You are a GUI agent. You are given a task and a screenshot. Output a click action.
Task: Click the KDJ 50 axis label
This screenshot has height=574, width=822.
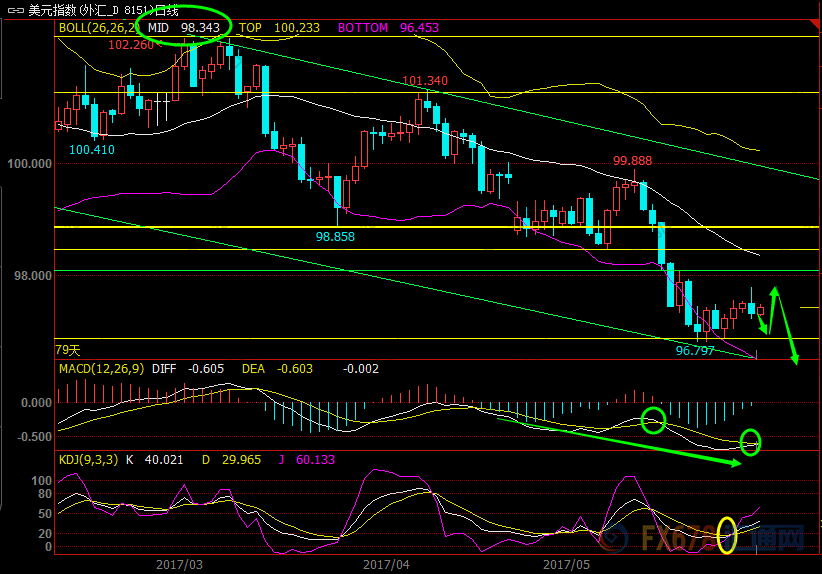coord(45,514)
